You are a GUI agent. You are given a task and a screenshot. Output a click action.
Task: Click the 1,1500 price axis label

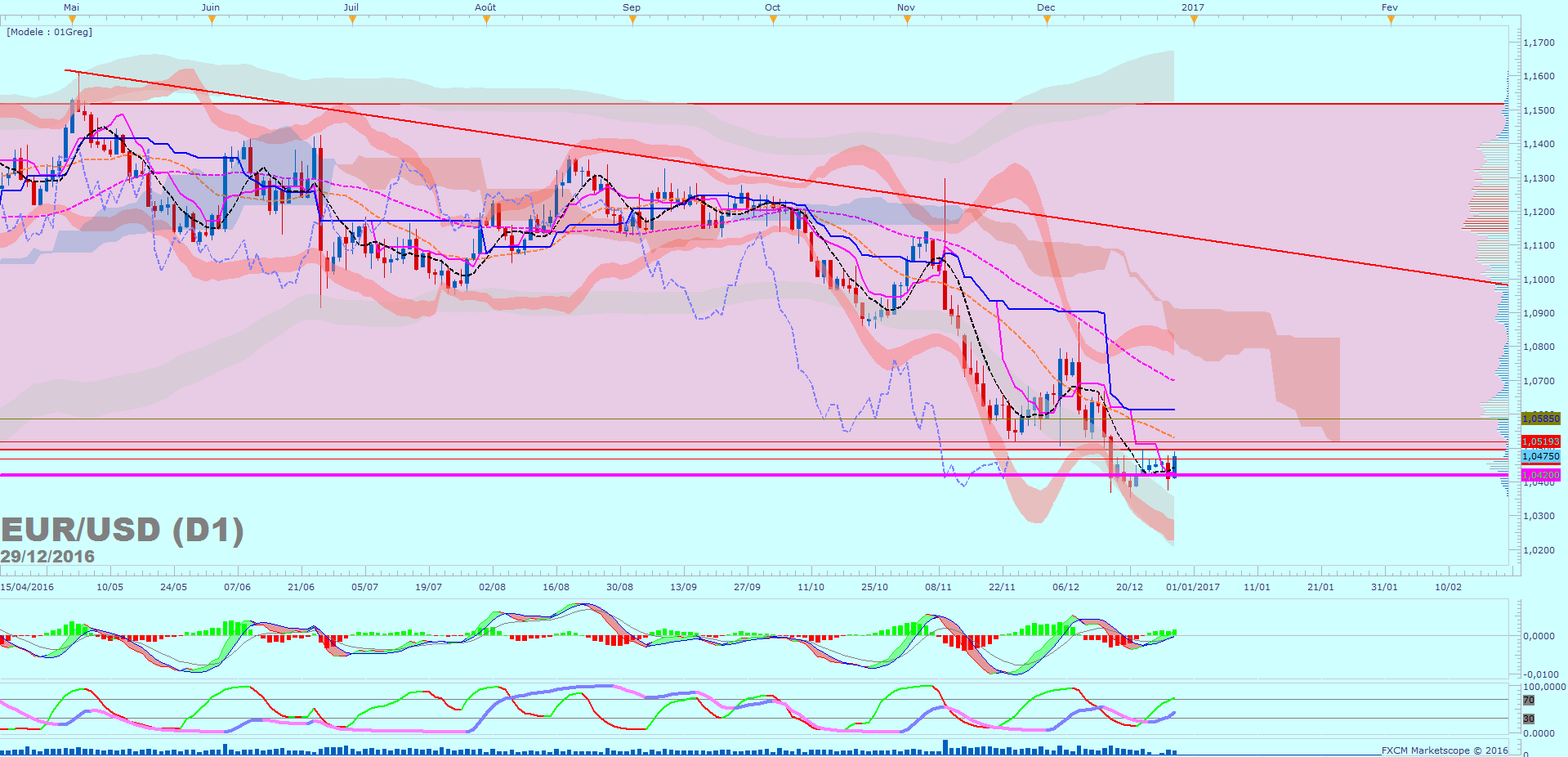(1538, 110)
